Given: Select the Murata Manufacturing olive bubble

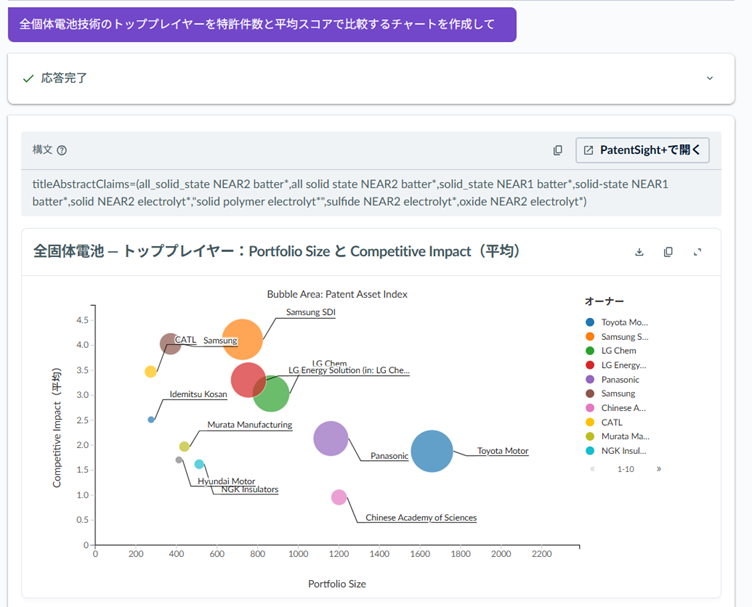Looking at the screenshot, I should pos(184,446).
